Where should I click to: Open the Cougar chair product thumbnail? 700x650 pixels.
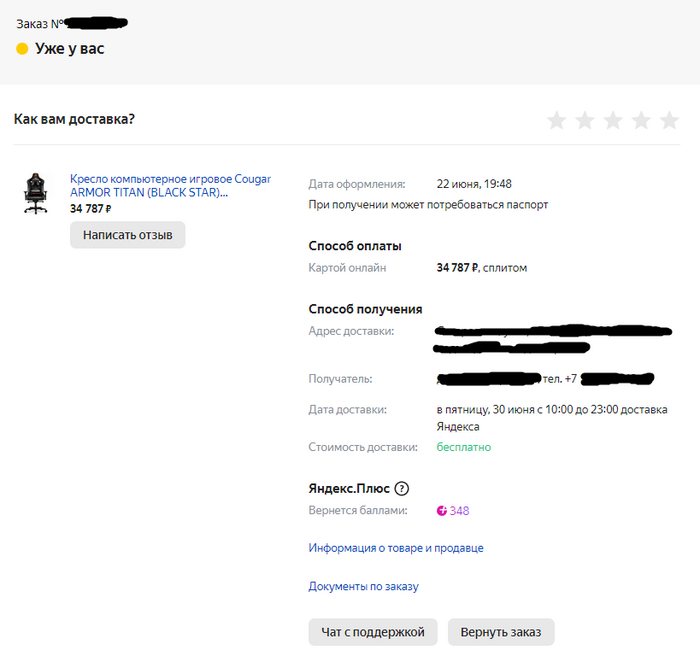tap(35, 193)
